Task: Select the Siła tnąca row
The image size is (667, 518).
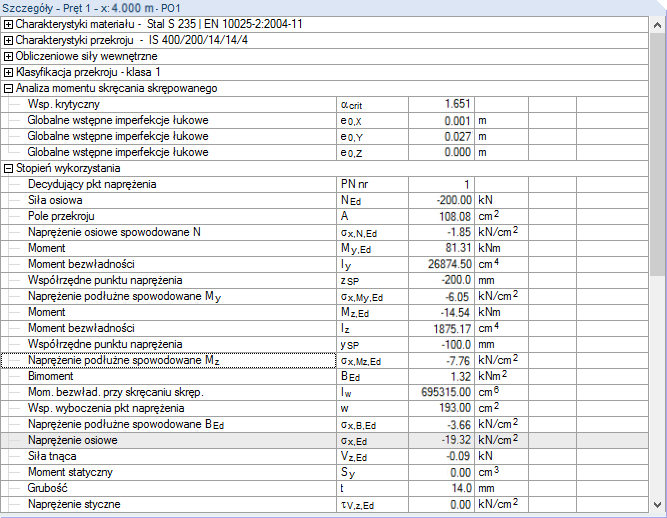Action: point(325,457)
